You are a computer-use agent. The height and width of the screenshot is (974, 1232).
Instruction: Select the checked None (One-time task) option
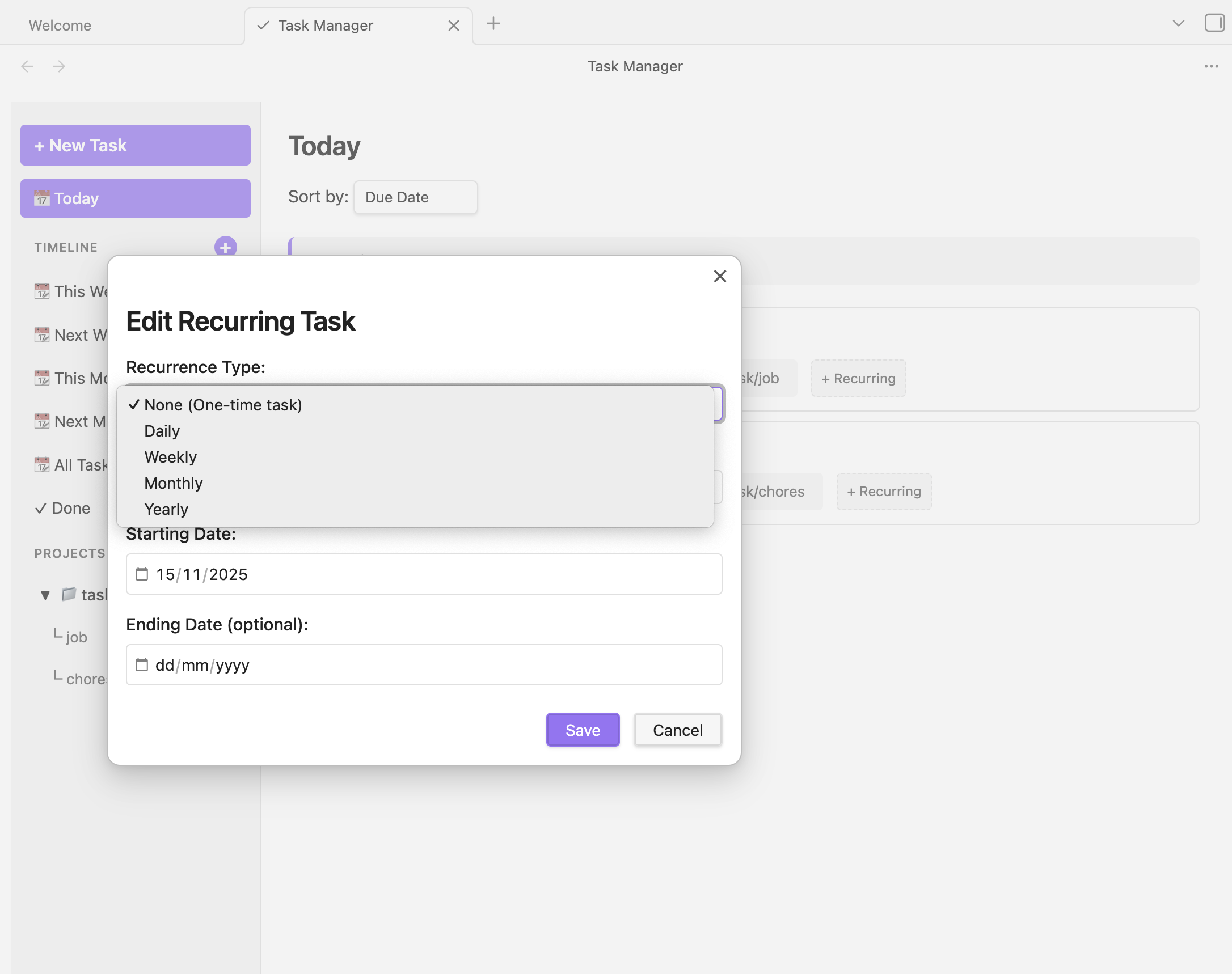click(223, 405)
